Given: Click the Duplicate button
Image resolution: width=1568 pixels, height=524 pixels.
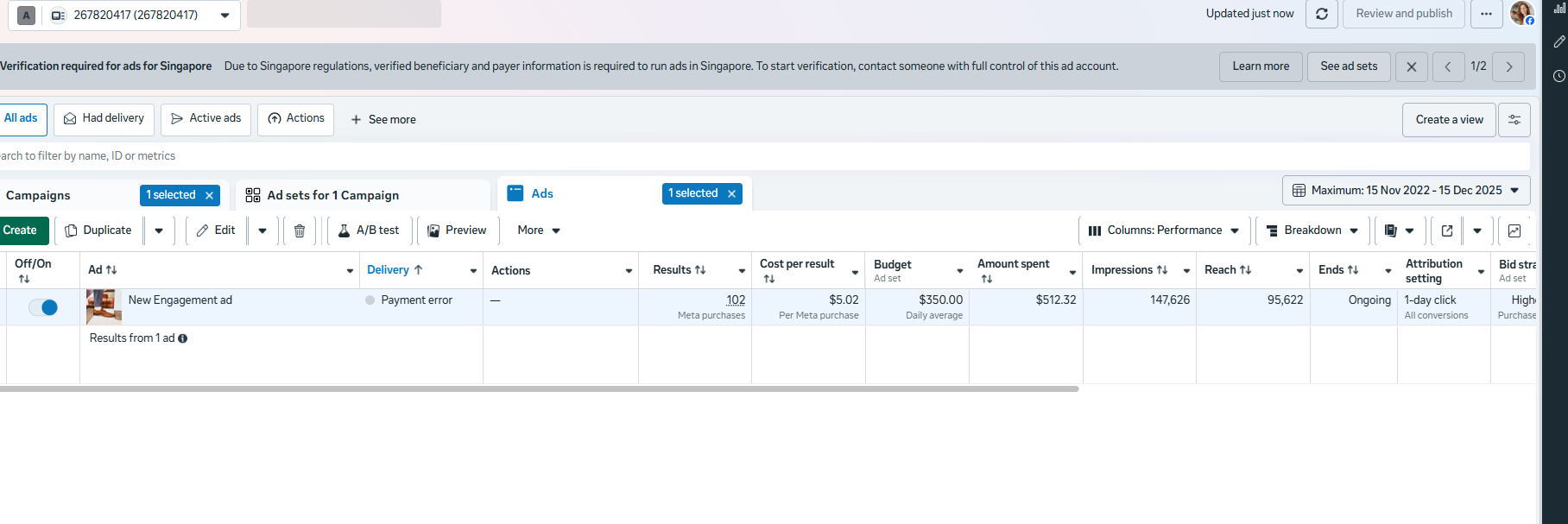Looking at the screenshot, I should click(x=98, y=230).
